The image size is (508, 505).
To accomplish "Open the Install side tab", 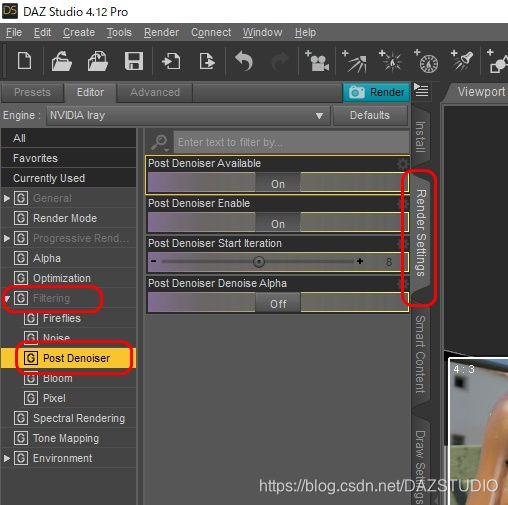I will 421,137.
